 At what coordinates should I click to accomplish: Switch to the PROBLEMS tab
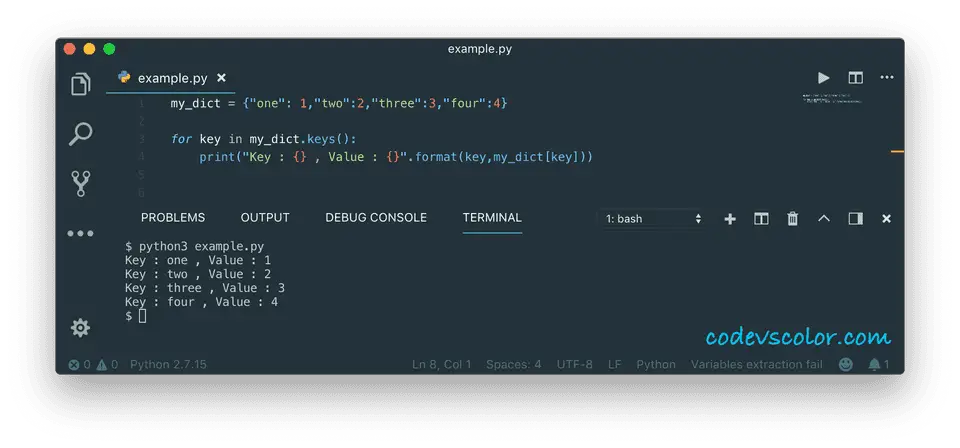[x=173, y=218]
